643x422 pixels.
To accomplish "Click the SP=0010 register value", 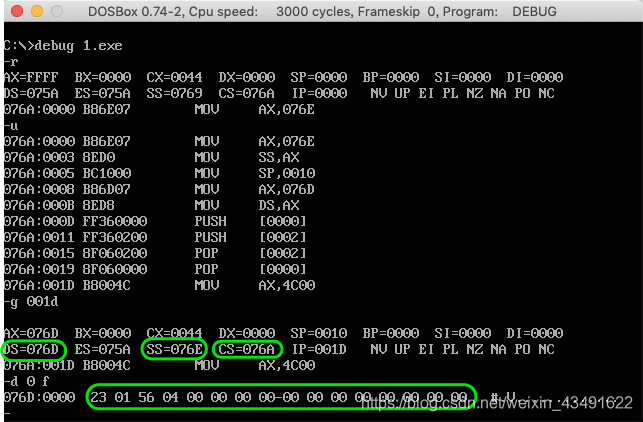I will 319,333.
